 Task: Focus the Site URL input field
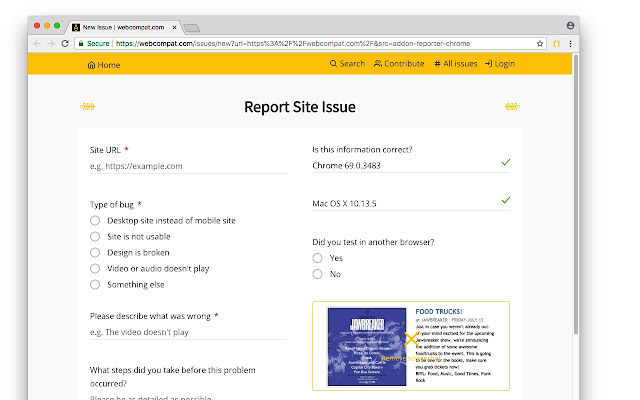(x=189, y=166)
